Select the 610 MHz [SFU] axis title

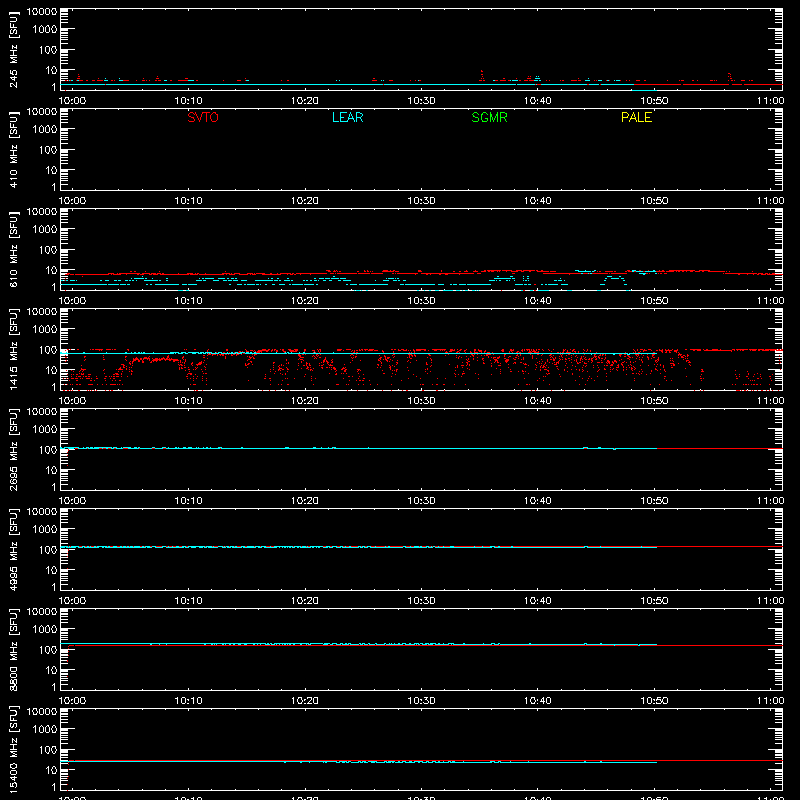[x=13, y=250]
